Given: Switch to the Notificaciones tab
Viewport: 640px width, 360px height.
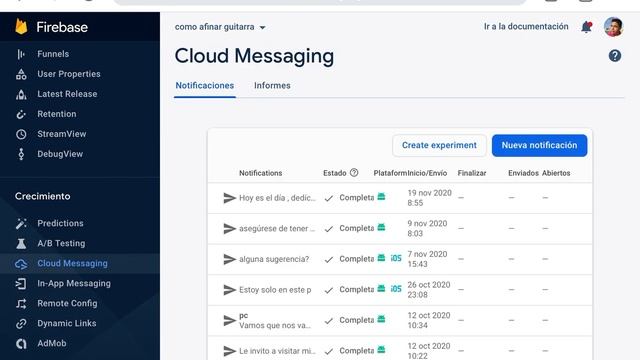Looking at the screenshot, I should coord(204,86).
